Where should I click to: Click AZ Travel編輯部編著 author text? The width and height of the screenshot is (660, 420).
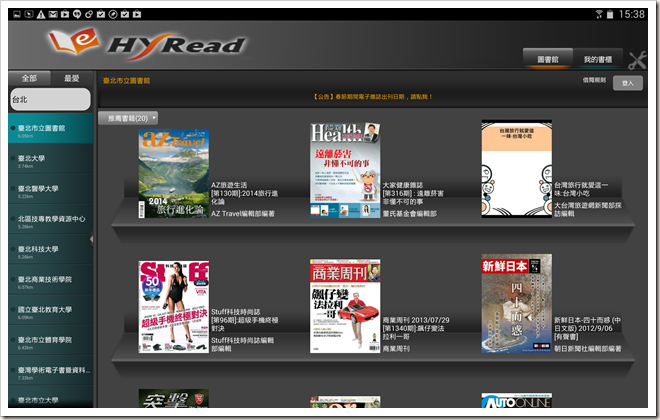point(243,214)
